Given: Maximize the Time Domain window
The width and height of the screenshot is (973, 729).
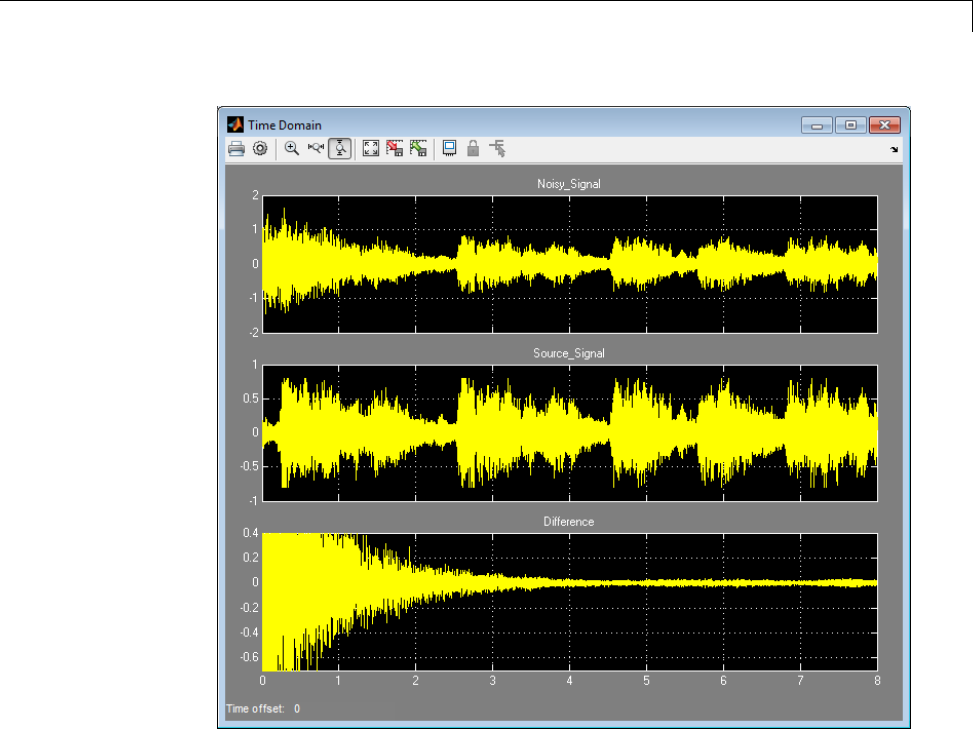Looking at the screenshot, I should click(x=850, y=125).
